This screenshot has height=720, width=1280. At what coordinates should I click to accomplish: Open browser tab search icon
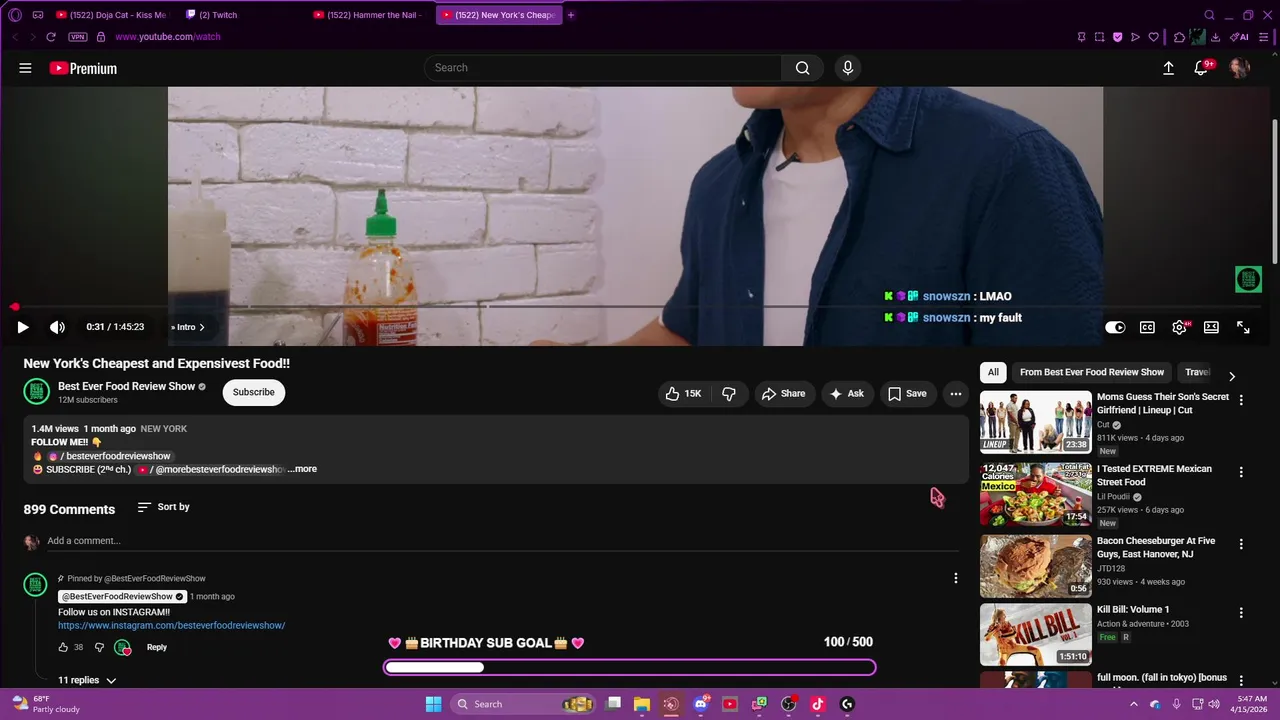coord(1209,15)
